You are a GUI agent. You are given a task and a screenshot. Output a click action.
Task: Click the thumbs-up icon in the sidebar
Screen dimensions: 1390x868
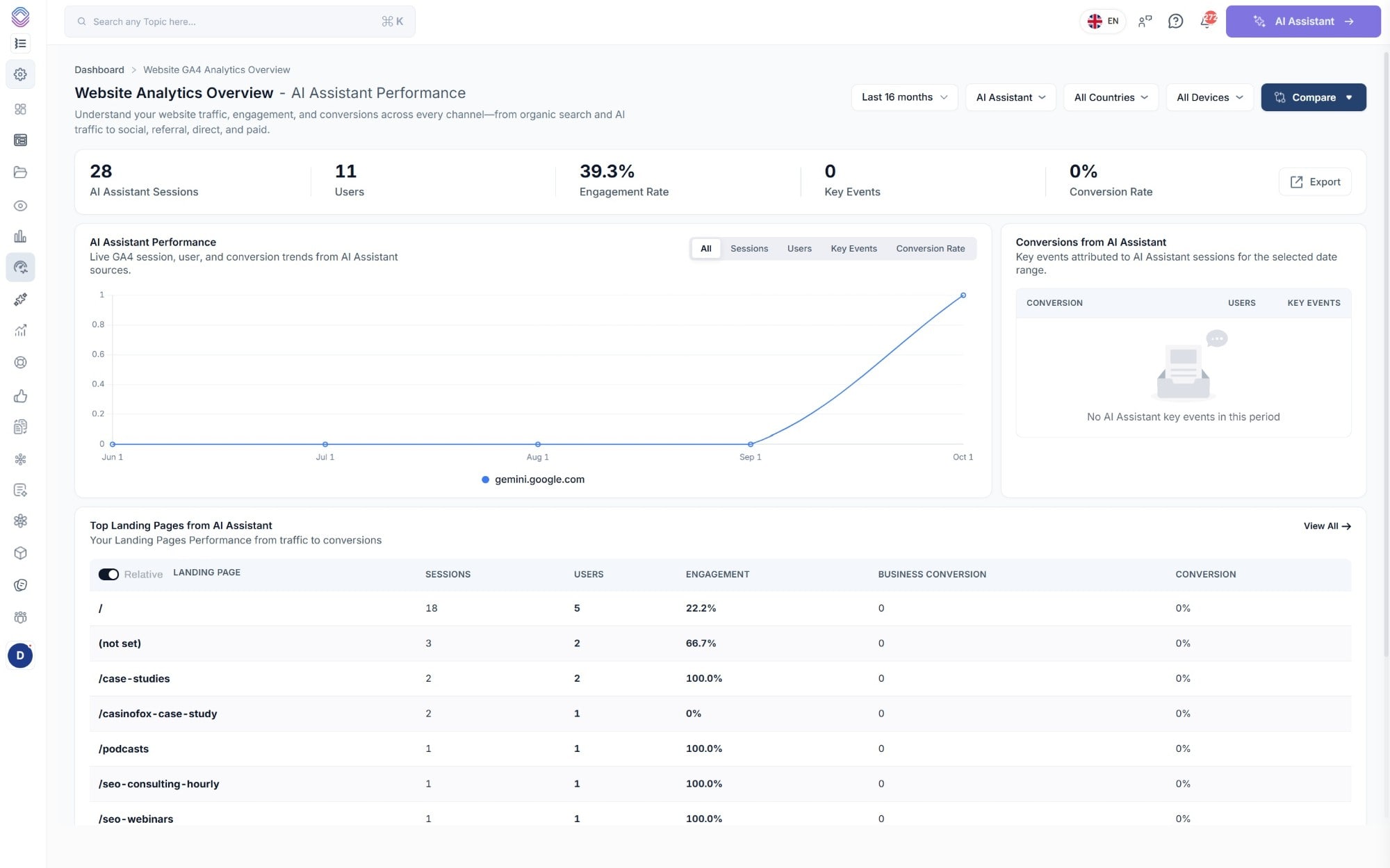tap(20, 396)
